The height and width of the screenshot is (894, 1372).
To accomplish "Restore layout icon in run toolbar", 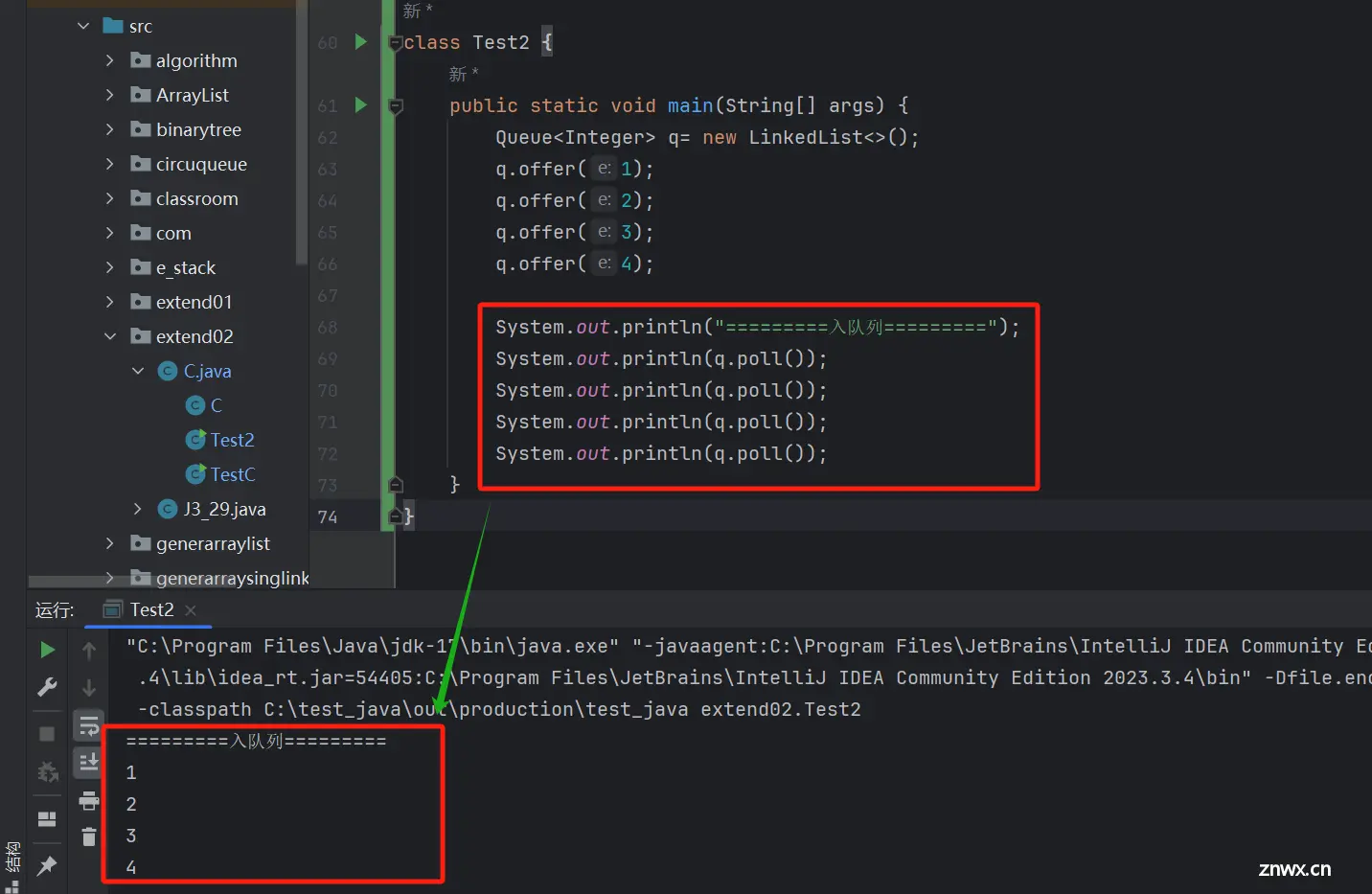I will click(x=47, y=819).
